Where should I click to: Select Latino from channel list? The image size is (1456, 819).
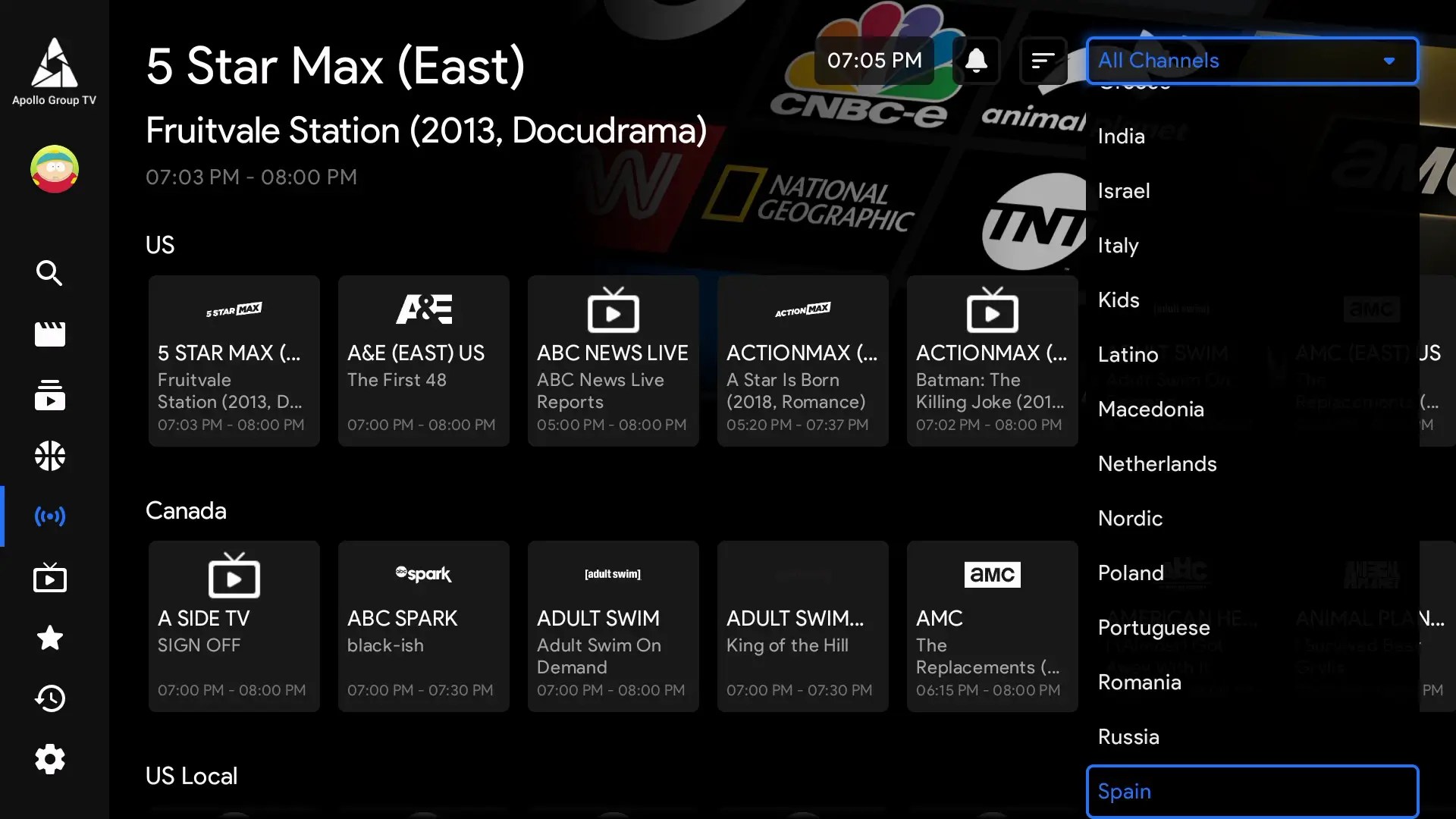[1252, 355]
